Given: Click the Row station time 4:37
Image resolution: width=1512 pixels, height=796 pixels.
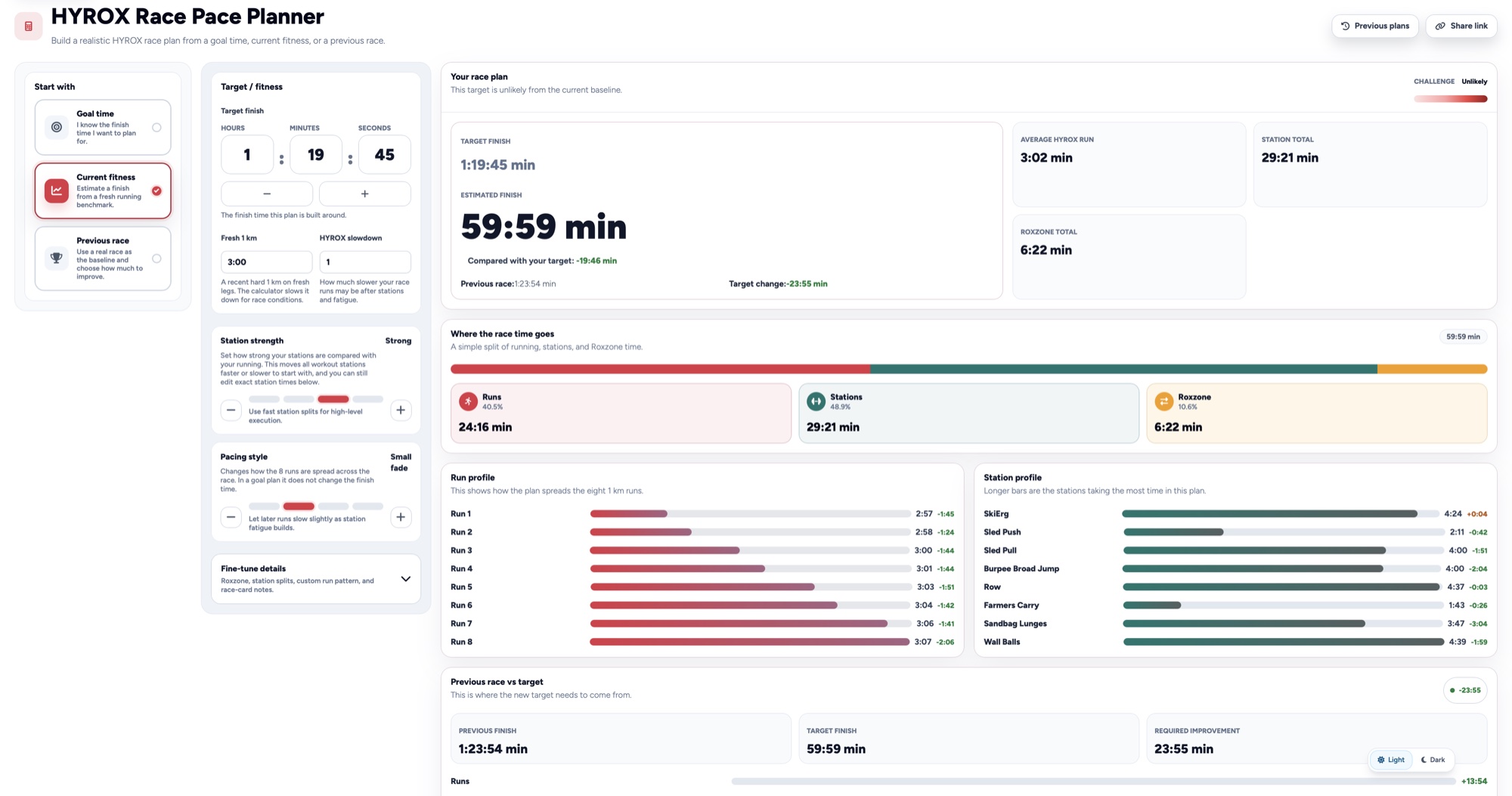Looking at the screenshot, I should pyautogui.click(x=1456, y=587).
